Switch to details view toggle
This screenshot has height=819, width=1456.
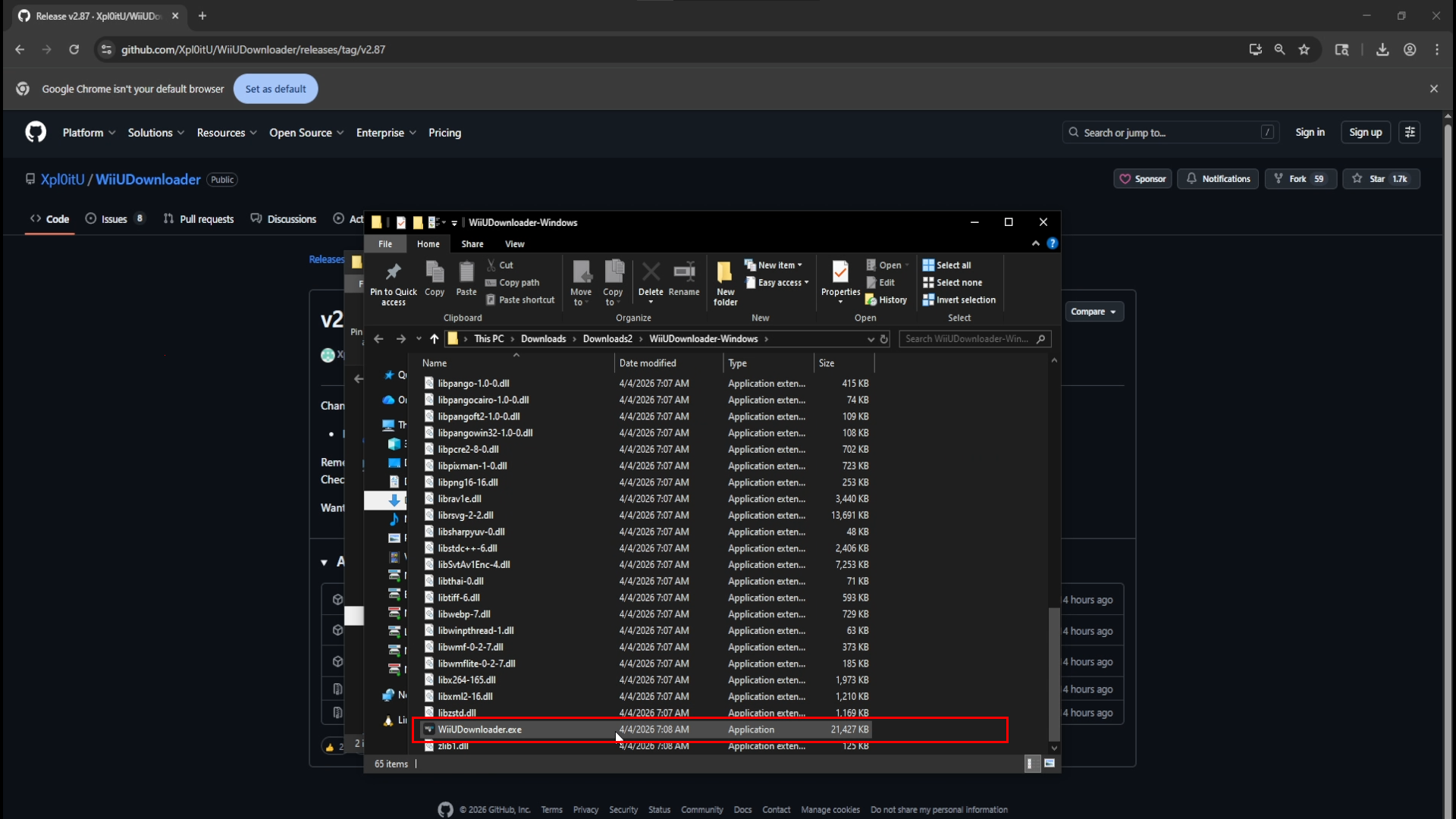1030,764
